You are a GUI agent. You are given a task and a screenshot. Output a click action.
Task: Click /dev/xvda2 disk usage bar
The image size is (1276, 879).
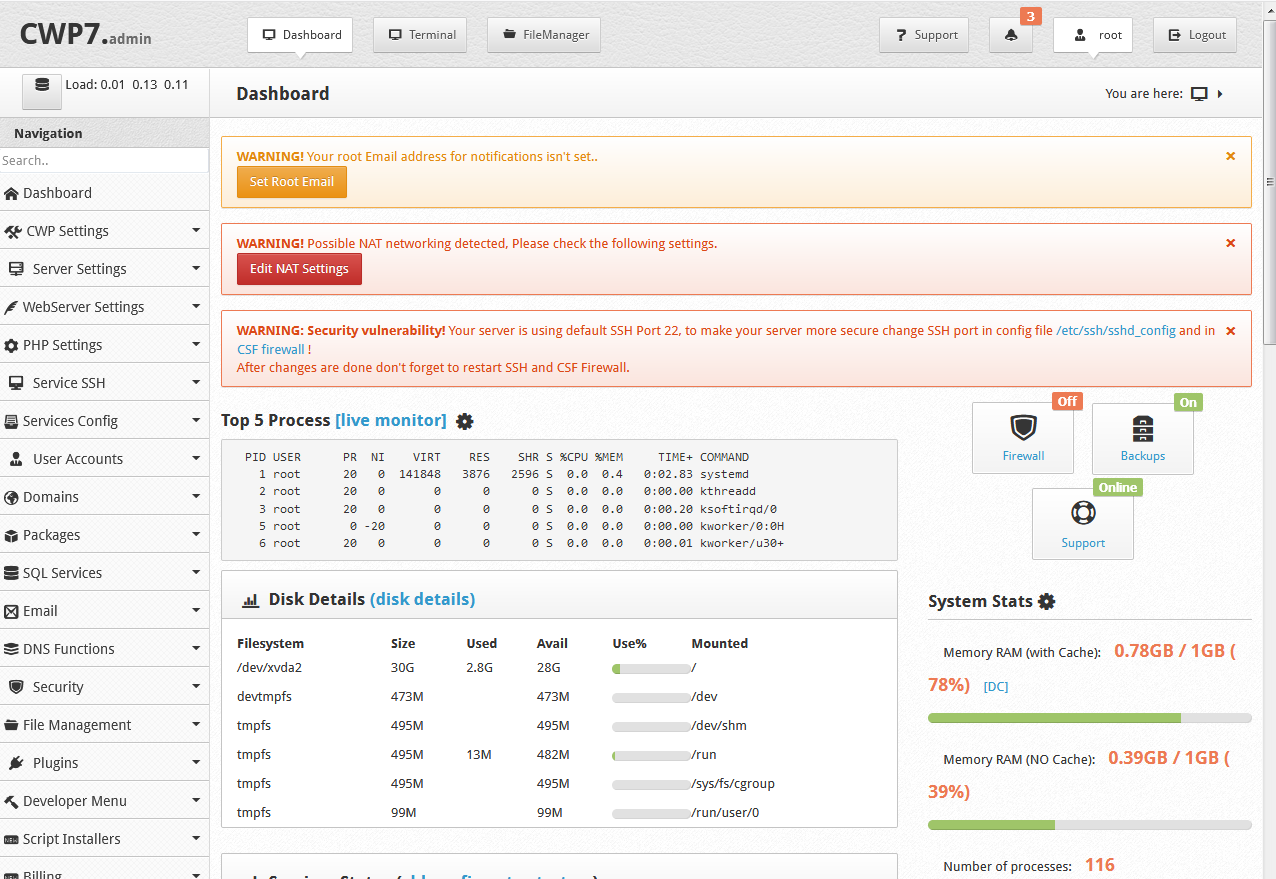(651, 668)
